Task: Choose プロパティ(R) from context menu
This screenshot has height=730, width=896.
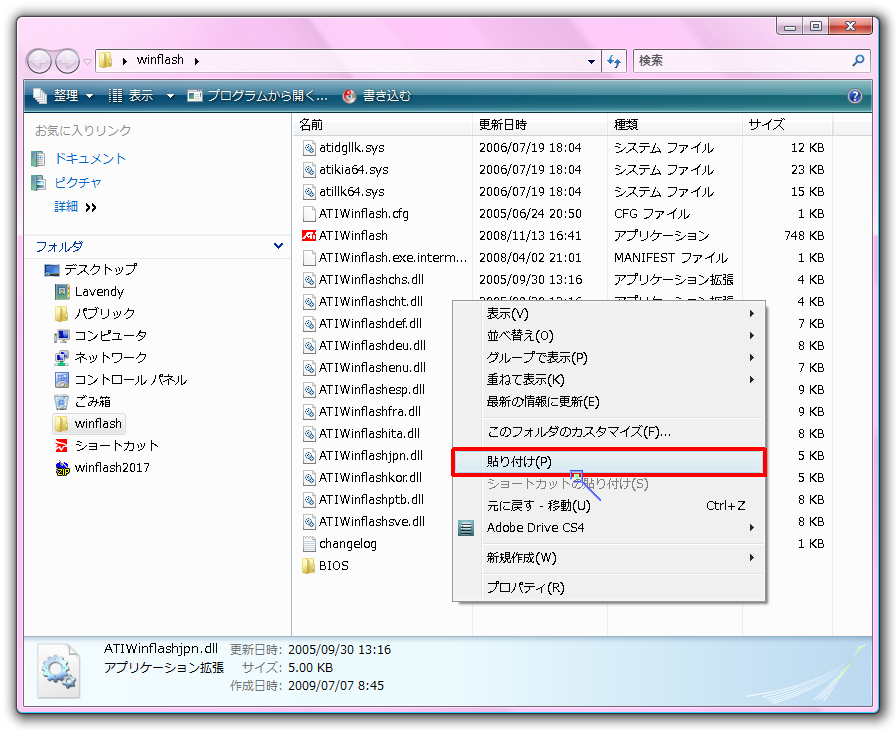Action: click(609, 588)
